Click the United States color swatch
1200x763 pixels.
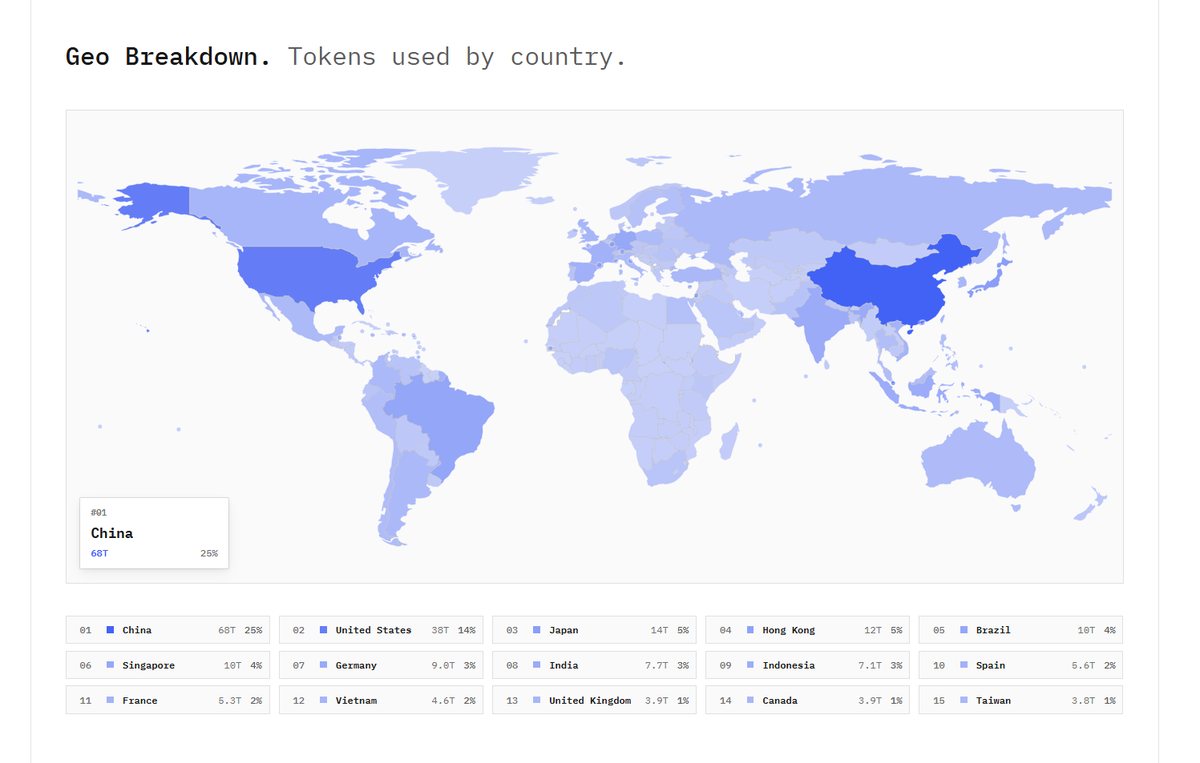[x=323, y=630]
